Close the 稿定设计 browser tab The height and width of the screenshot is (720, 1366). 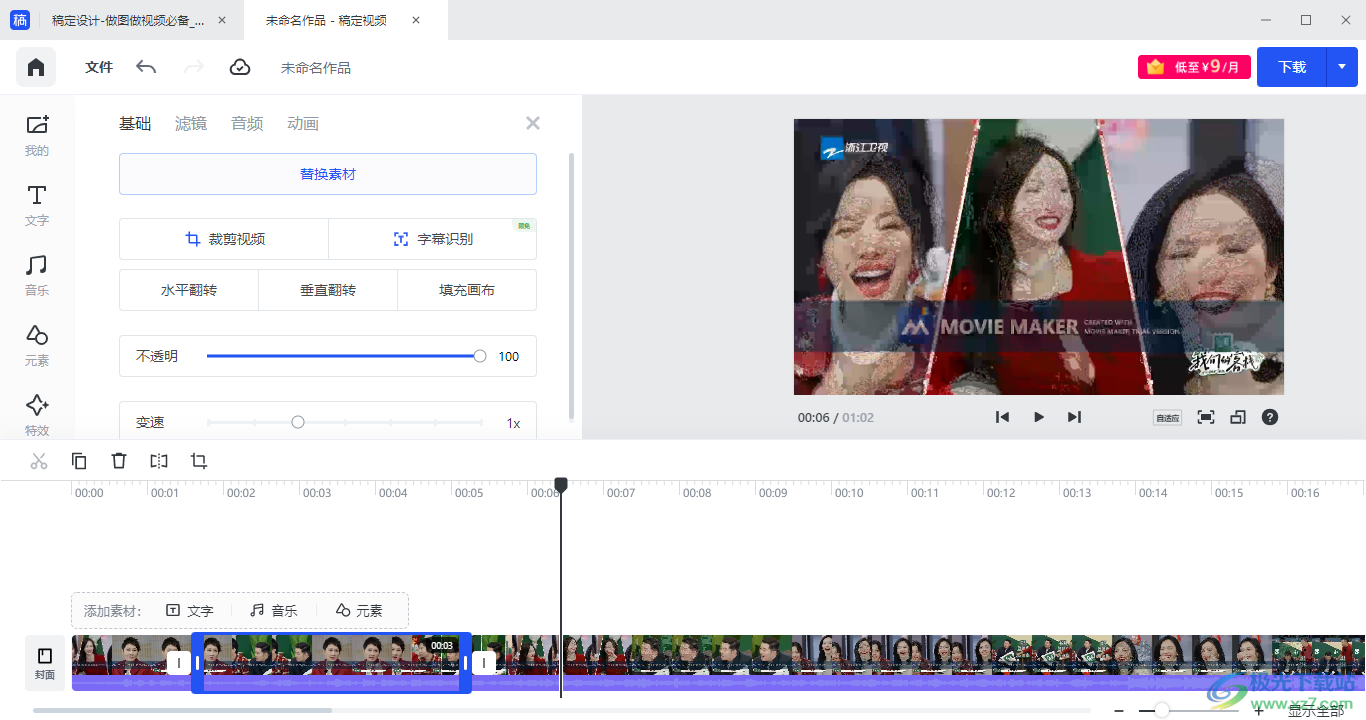(x=221, y=20)
